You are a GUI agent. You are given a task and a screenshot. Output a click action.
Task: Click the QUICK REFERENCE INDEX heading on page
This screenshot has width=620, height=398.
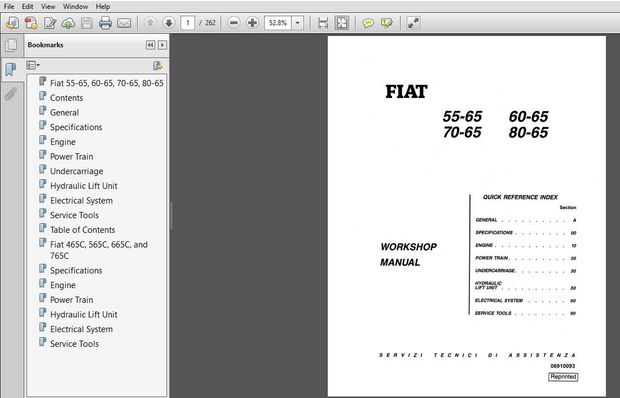click(520, 197)
